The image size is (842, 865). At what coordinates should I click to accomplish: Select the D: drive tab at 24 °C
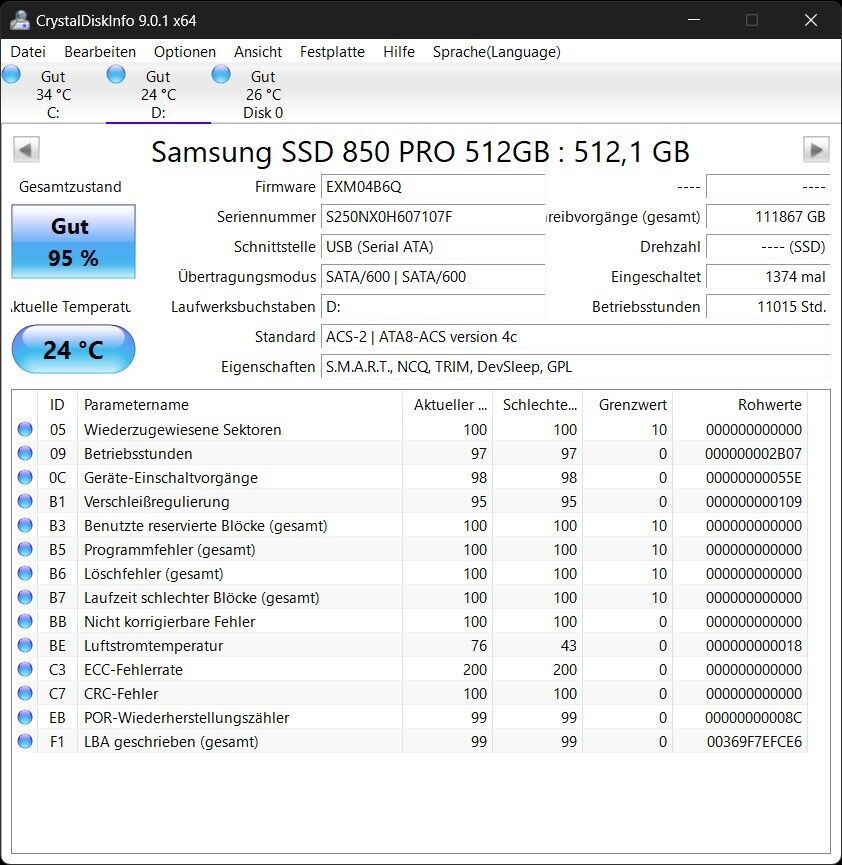158,94
